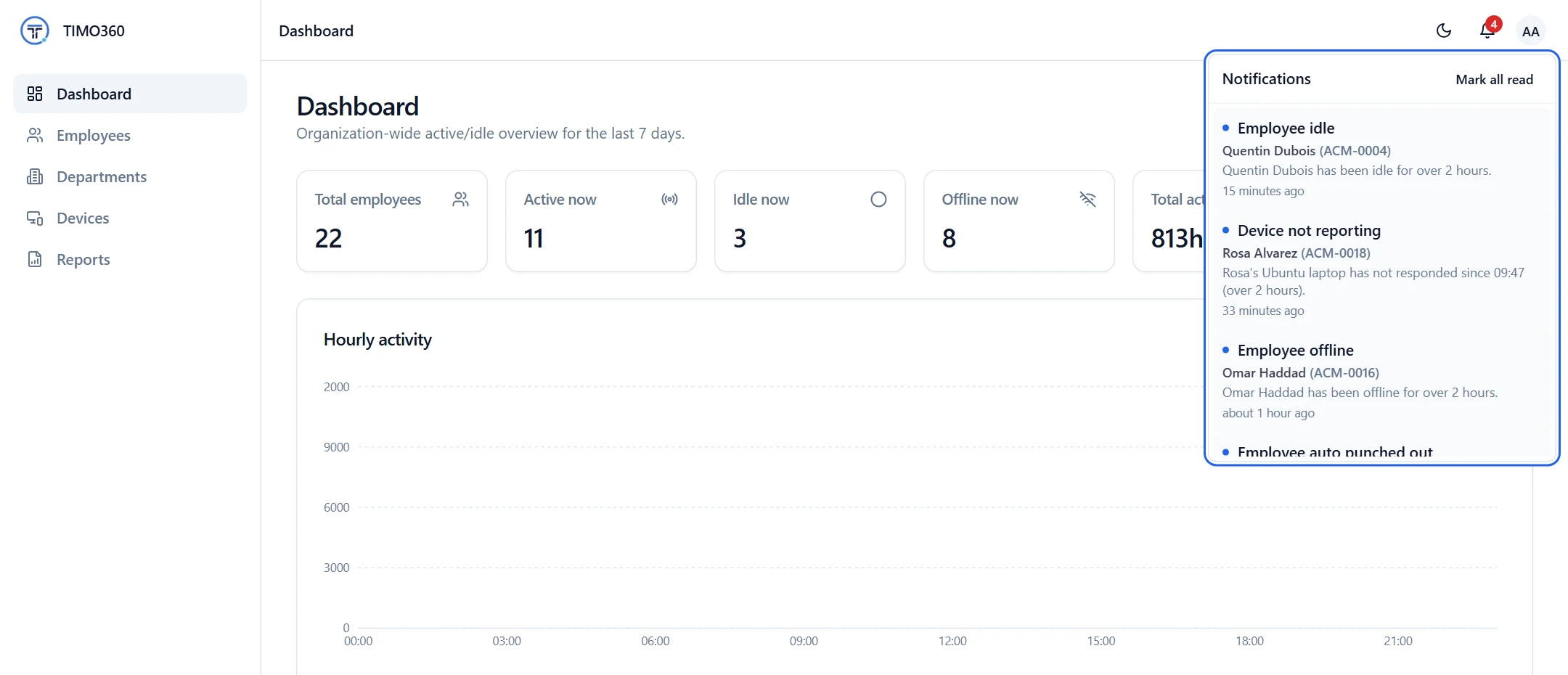
Task: Click Quentin Dubois (ACM-0004) name text
Action: 1307,150
